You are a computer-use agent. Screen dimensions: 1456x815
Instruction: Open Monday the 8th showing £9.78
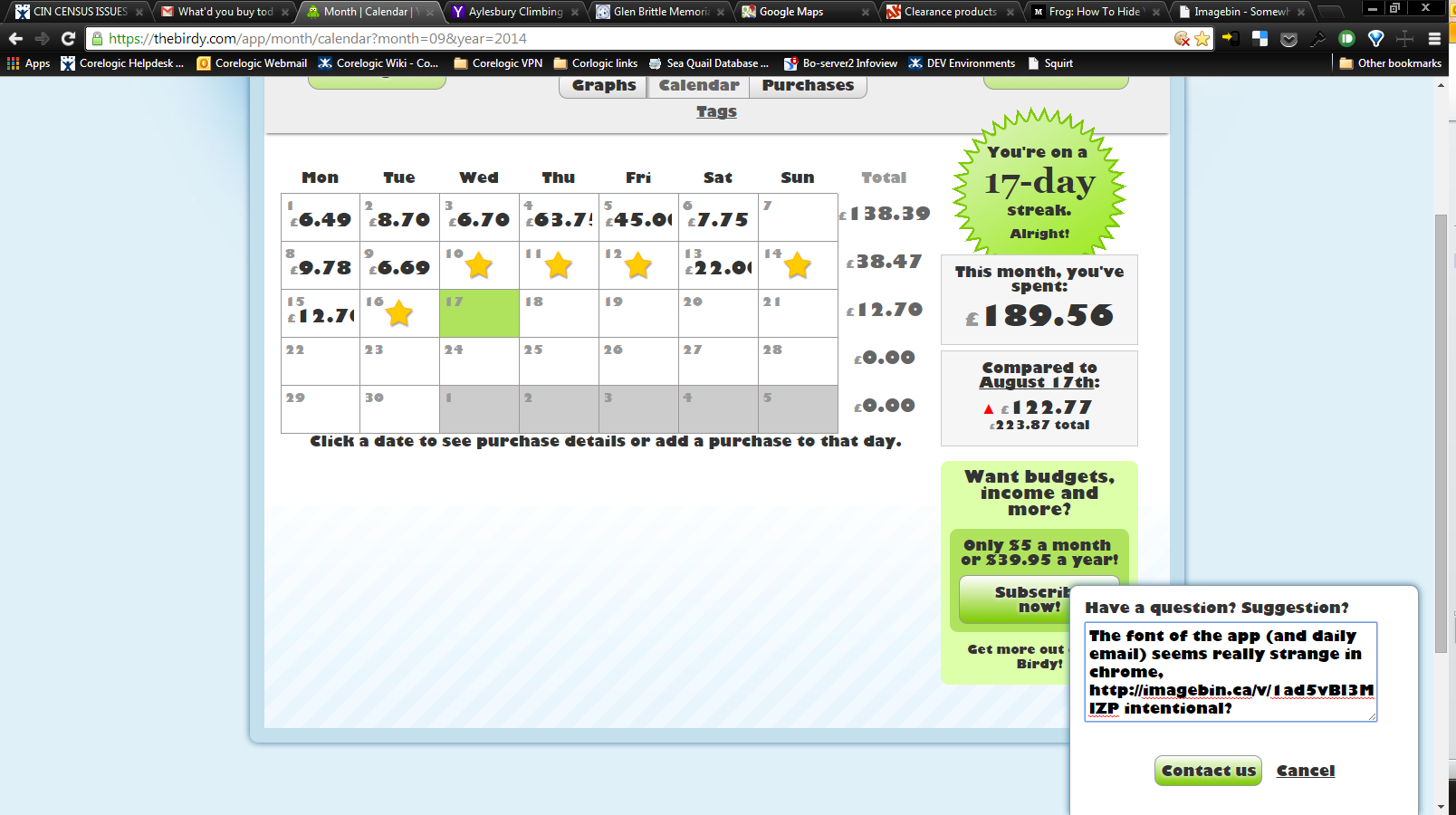coord(321,265)
